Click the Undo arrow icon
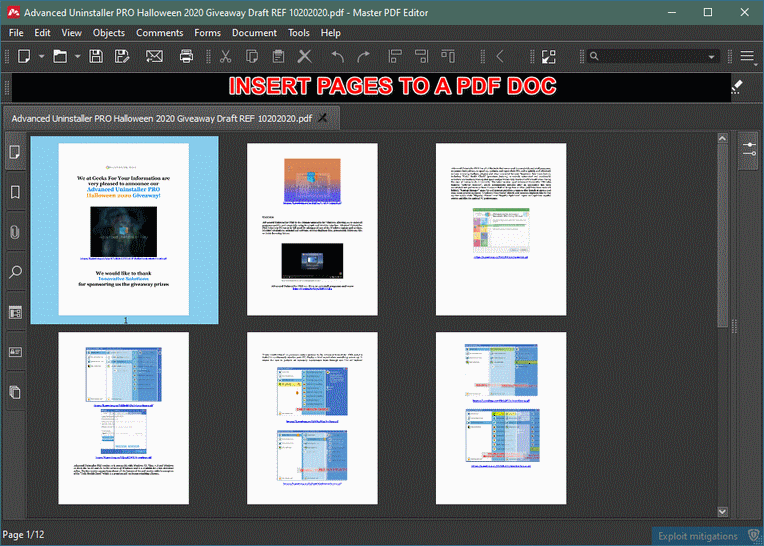This screenshot has width=764, height=546. coord(337,56)
